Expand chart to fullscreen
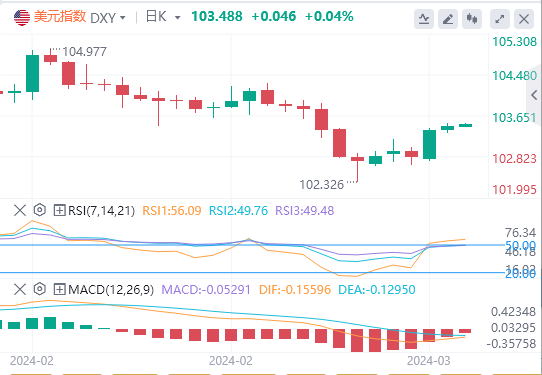The image size is (542, 375). pyautogui.click(x=499, y=19)
